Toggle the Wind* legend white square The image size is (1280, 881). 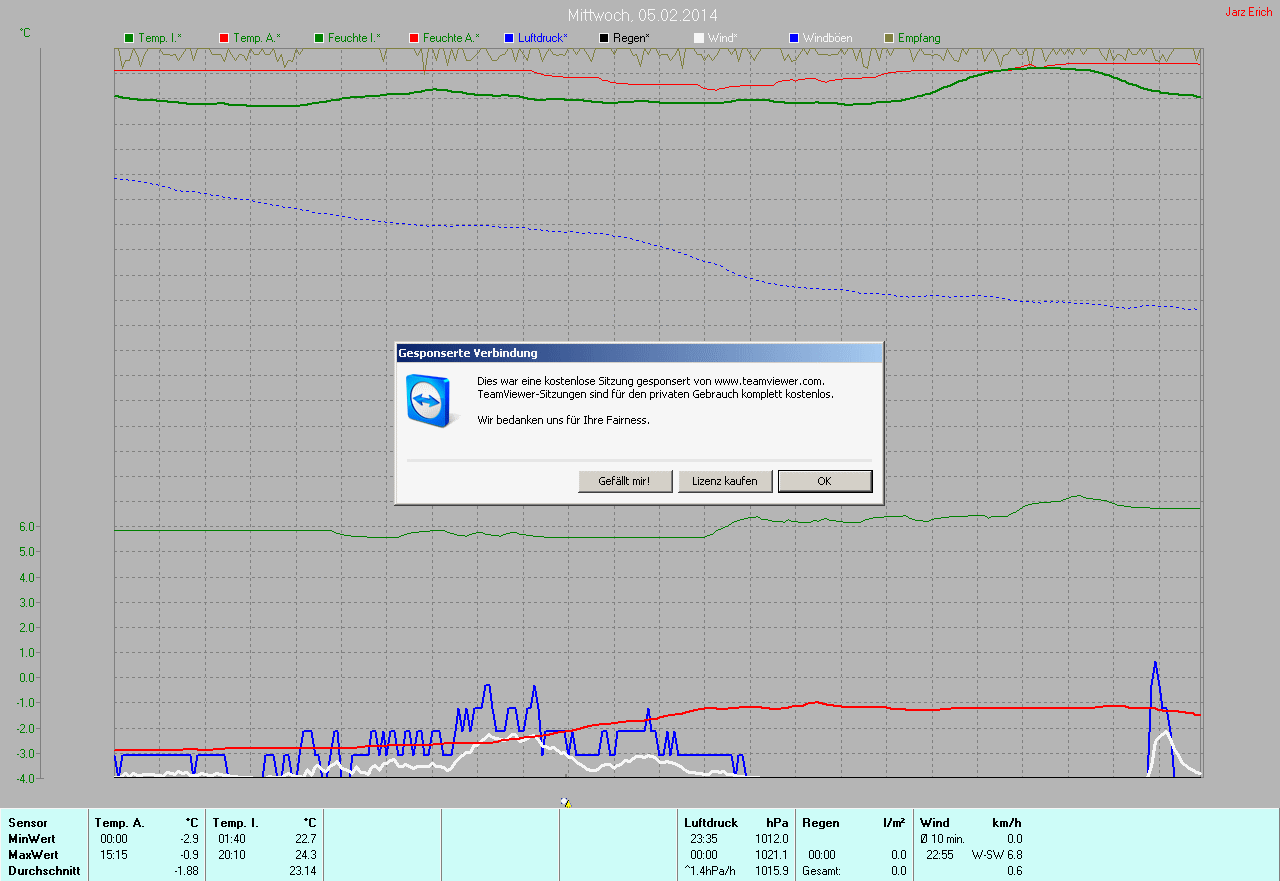pyautogui.click(x=699, y=38)
